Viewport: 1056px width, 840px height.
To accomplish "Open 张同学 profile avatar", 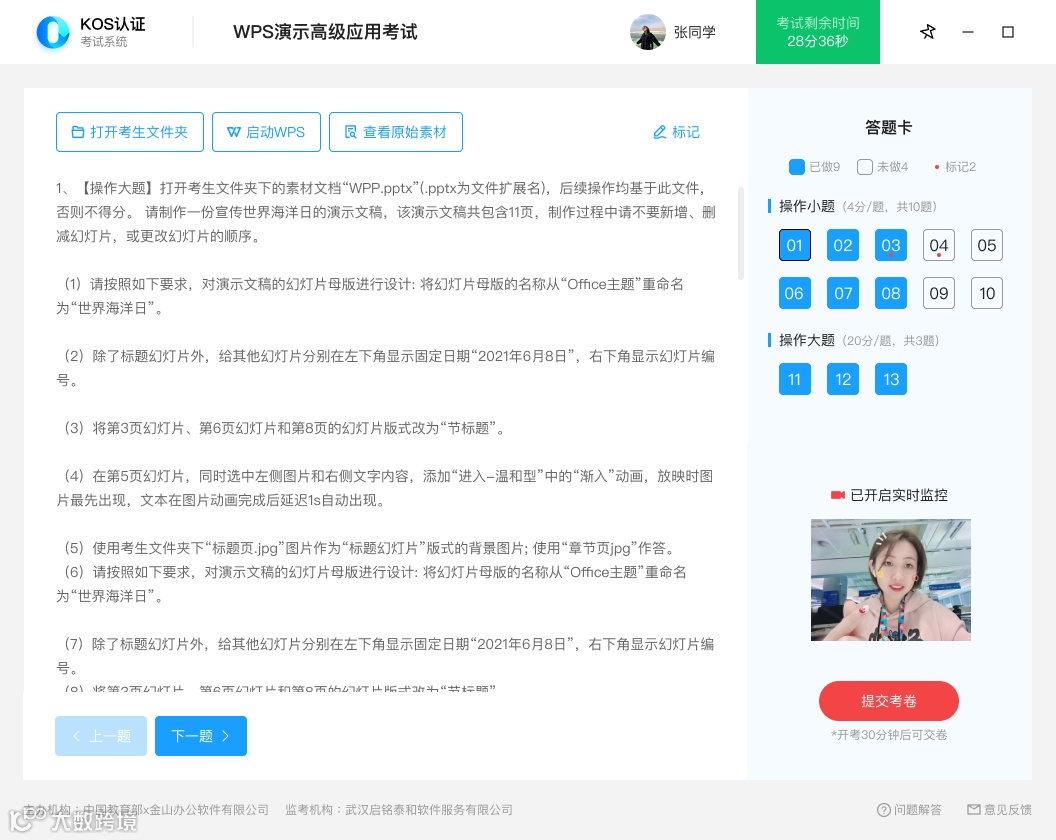I will click(x=647, y=32).
